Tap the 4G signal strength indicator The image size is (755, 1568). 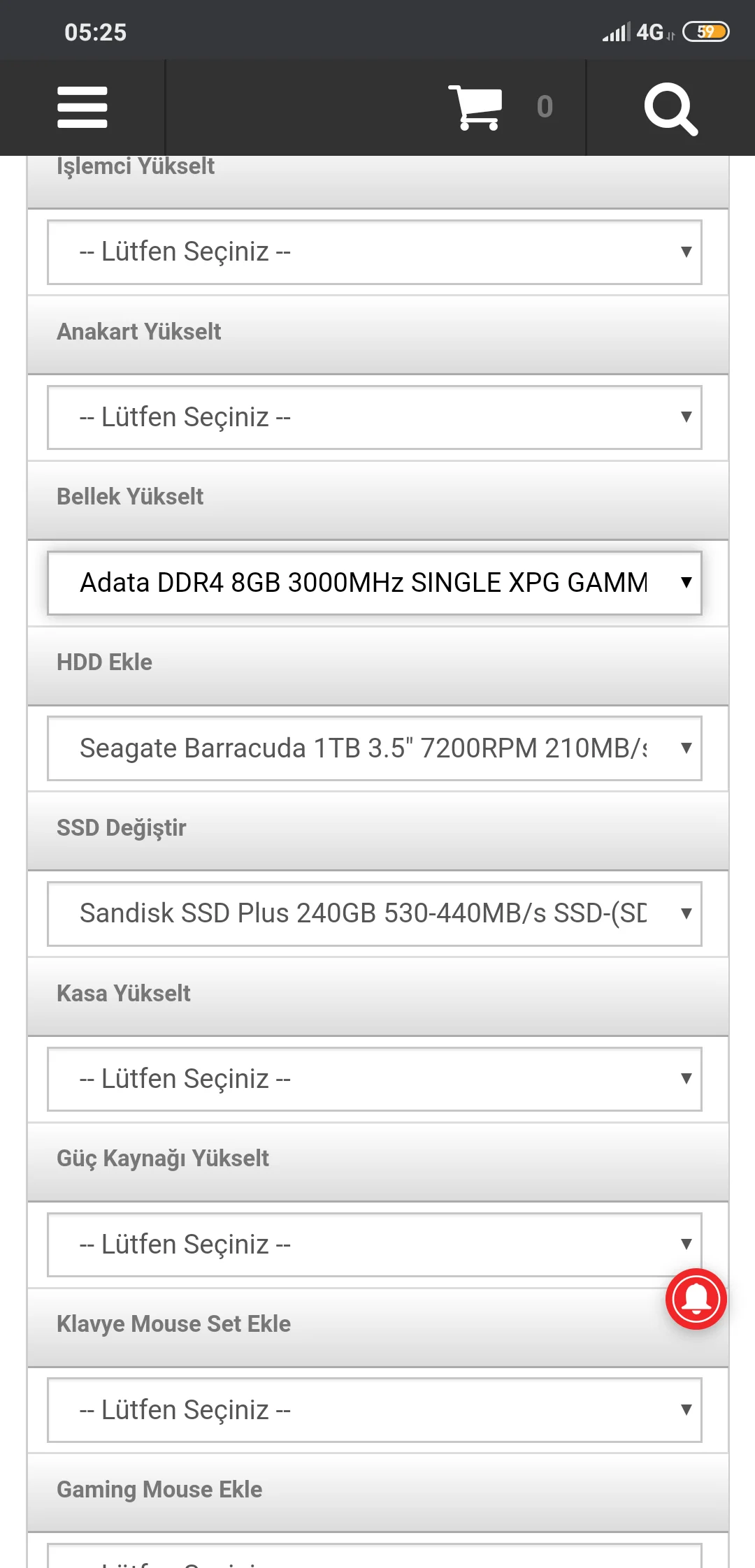click(633, 32)
